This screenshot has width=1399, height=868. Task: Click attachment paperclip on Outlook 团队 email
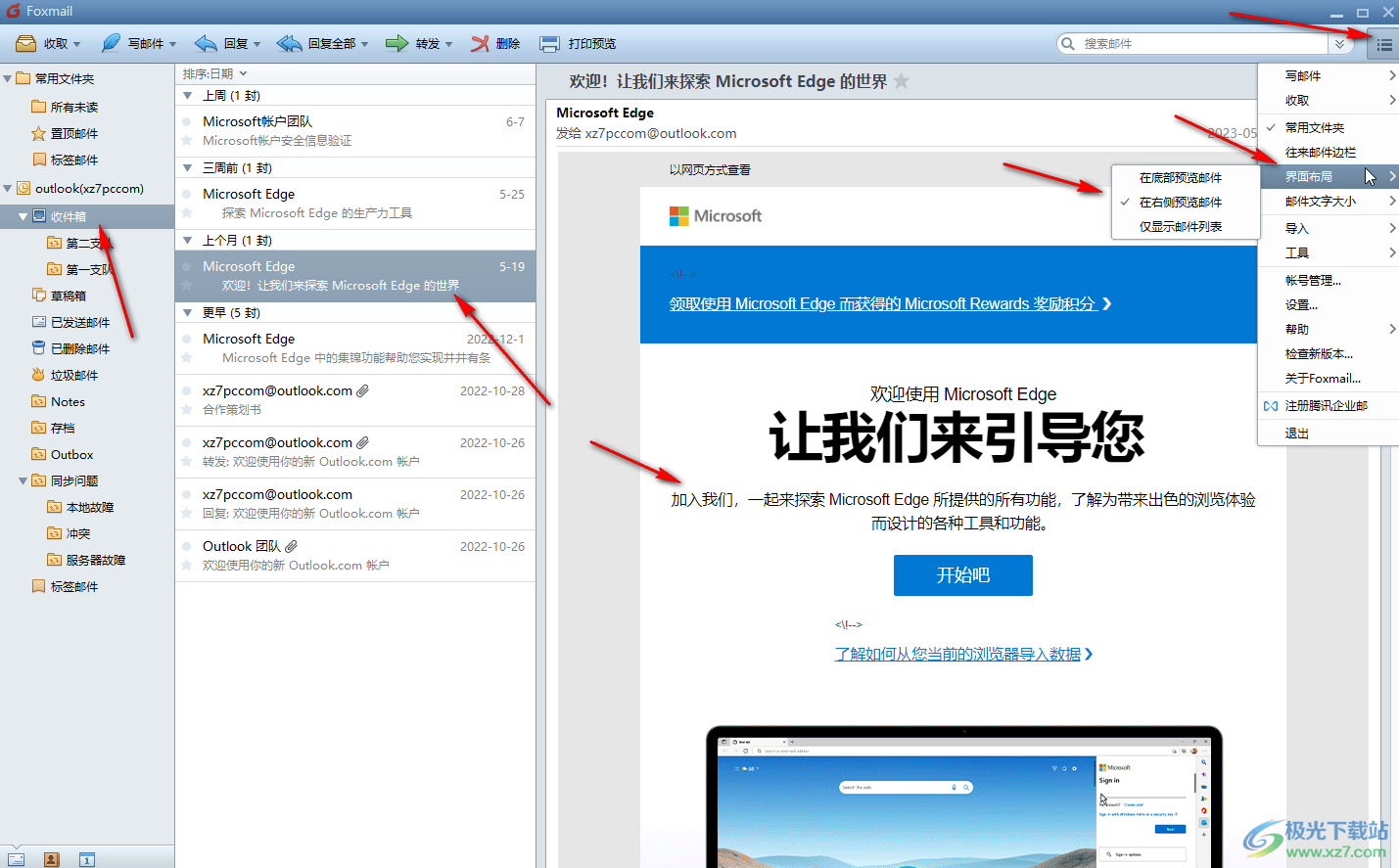point(292,546)
